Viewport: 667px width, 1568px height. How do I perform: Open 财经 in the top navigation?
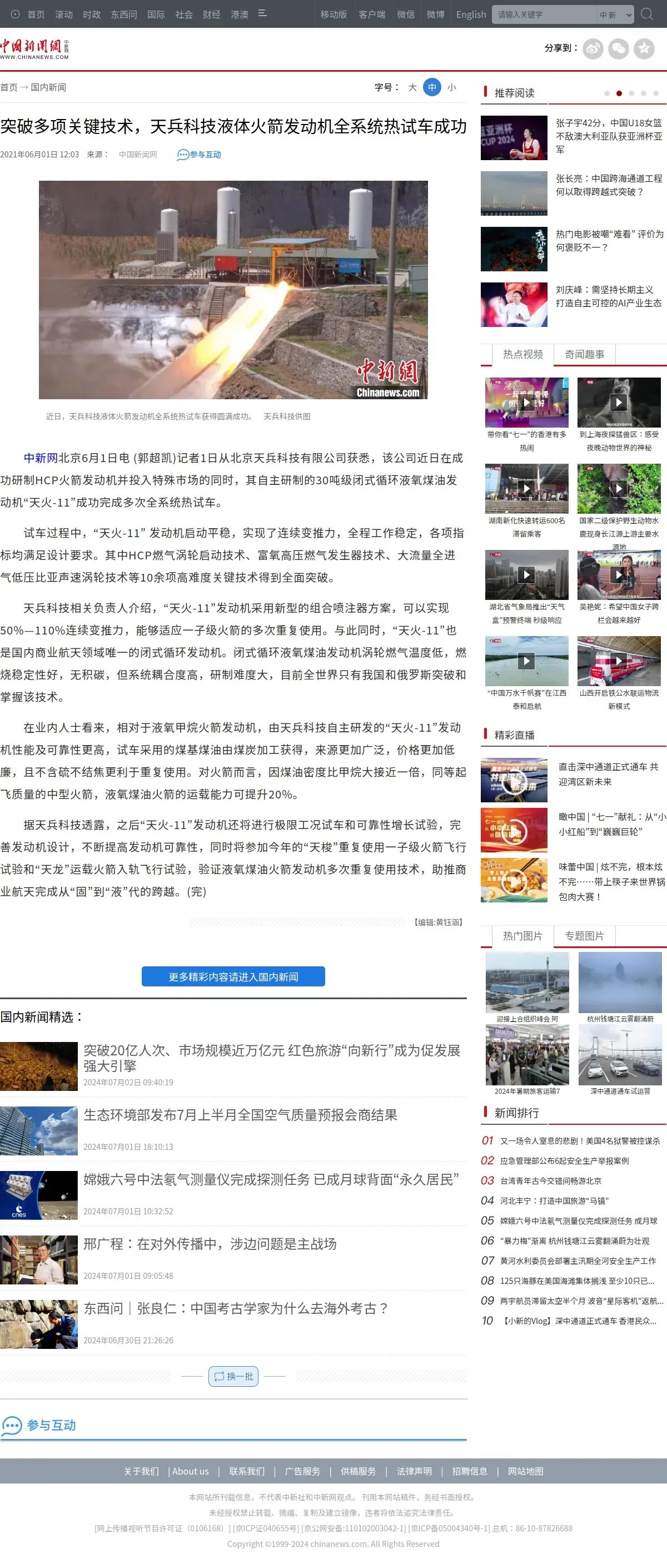(212, 14)
